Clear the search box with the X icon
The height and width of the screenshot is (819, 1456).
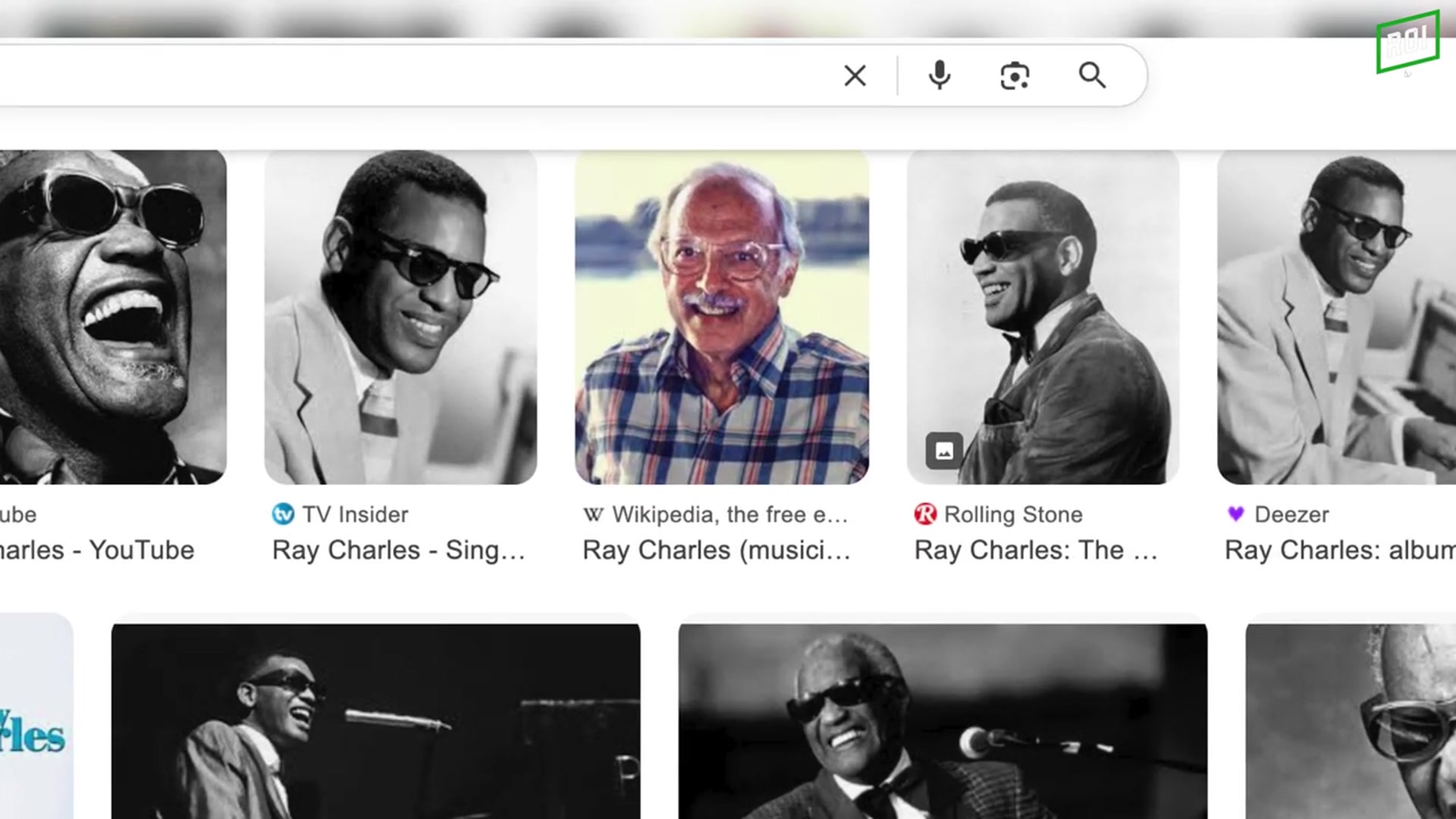pos(855,76)
